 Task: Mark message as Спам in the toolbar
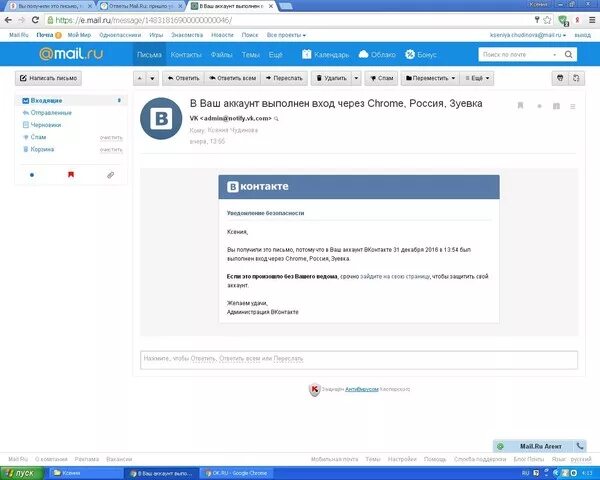[382, 78]
